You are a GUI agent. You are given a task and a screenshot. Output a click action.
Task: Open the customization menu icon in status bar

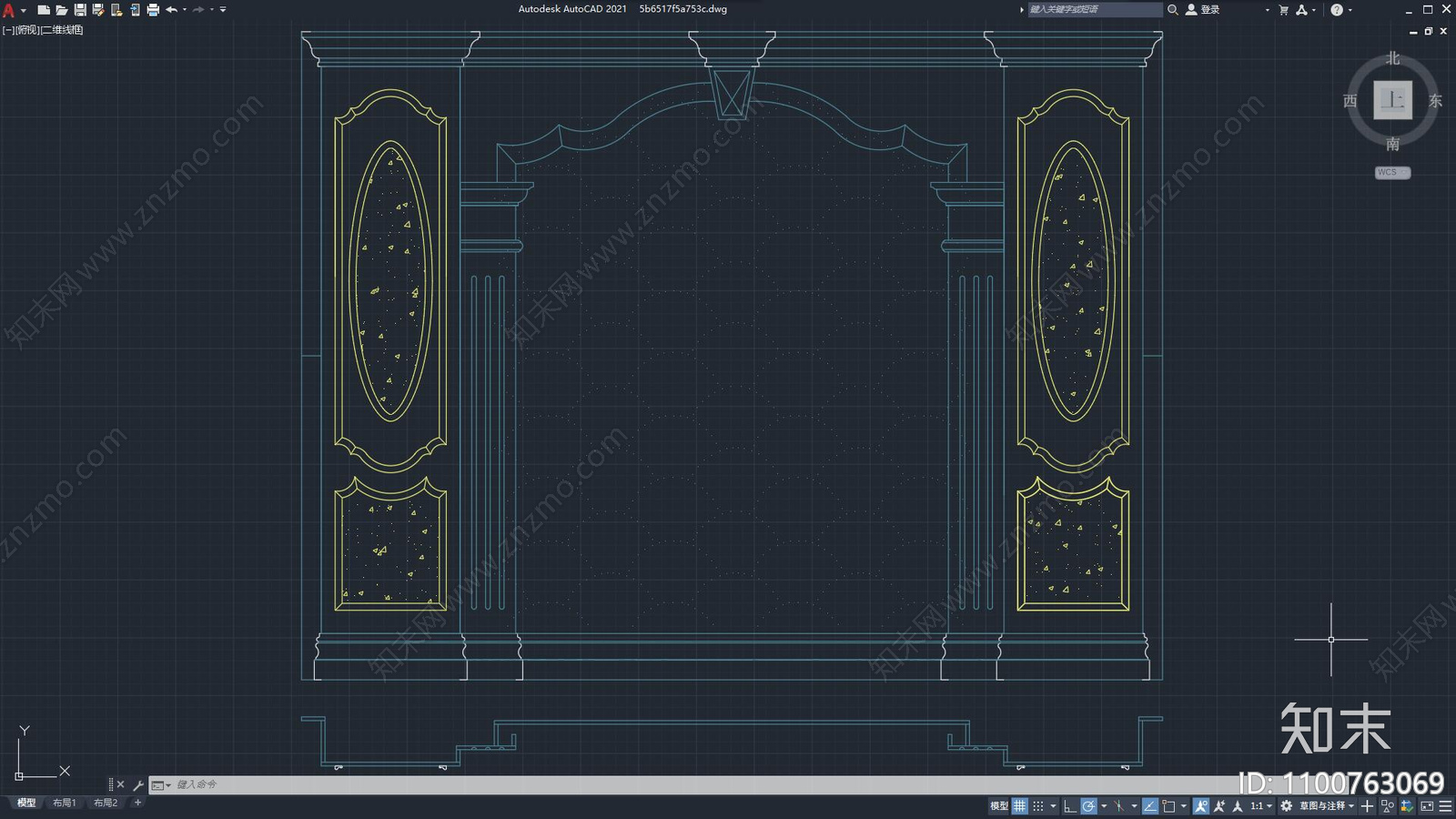point(1445,806)
